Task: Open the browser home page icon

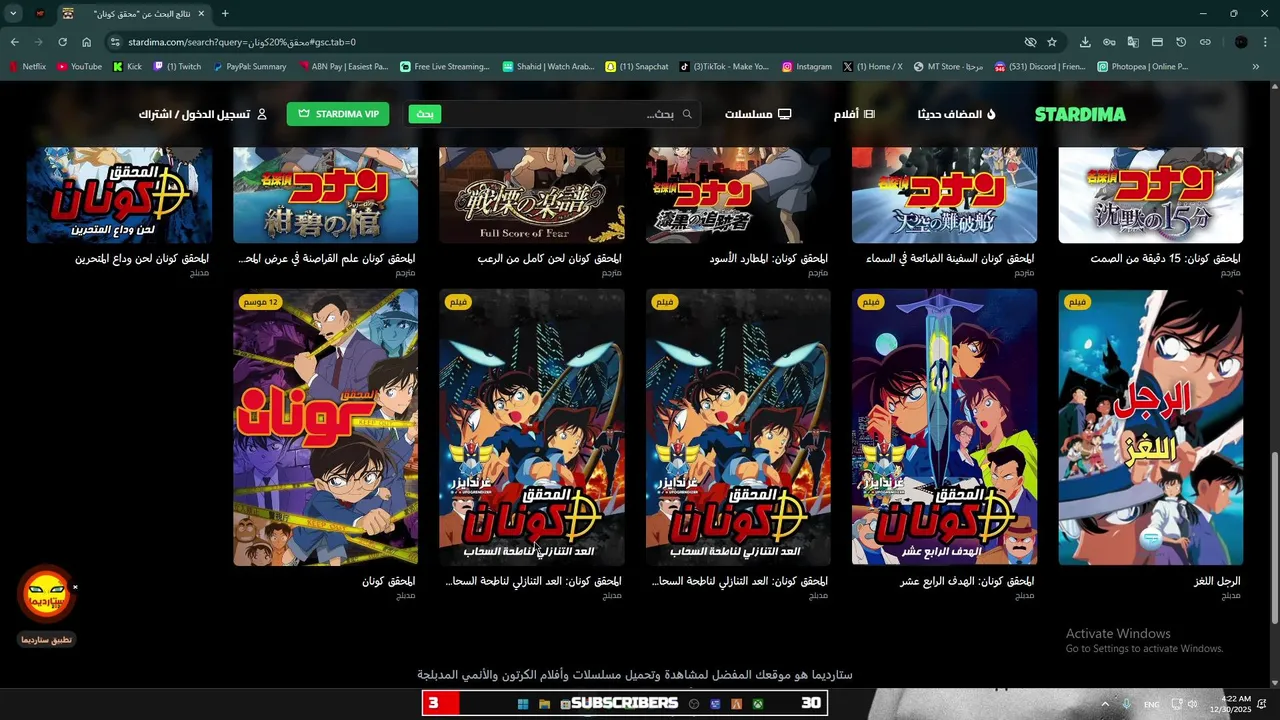Action: point(86,42)
